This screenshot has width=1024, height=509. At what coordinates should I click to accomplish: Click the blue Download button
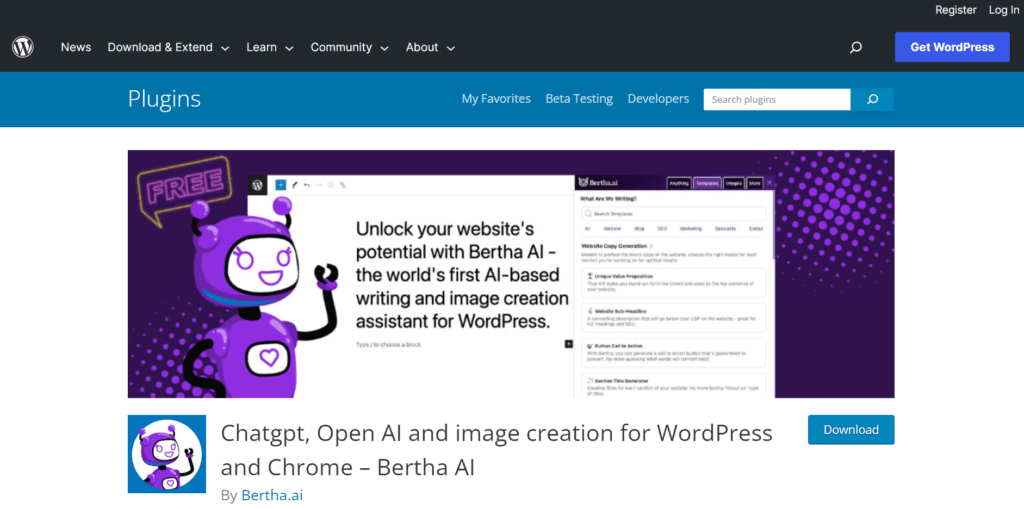point(851,429)
